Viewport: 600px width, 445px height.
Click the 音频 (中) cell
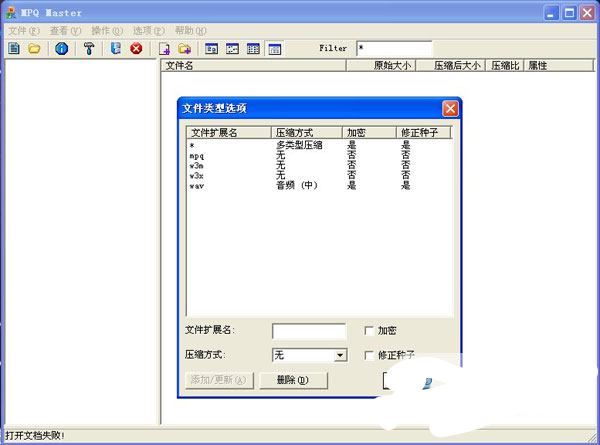[297, 186]
